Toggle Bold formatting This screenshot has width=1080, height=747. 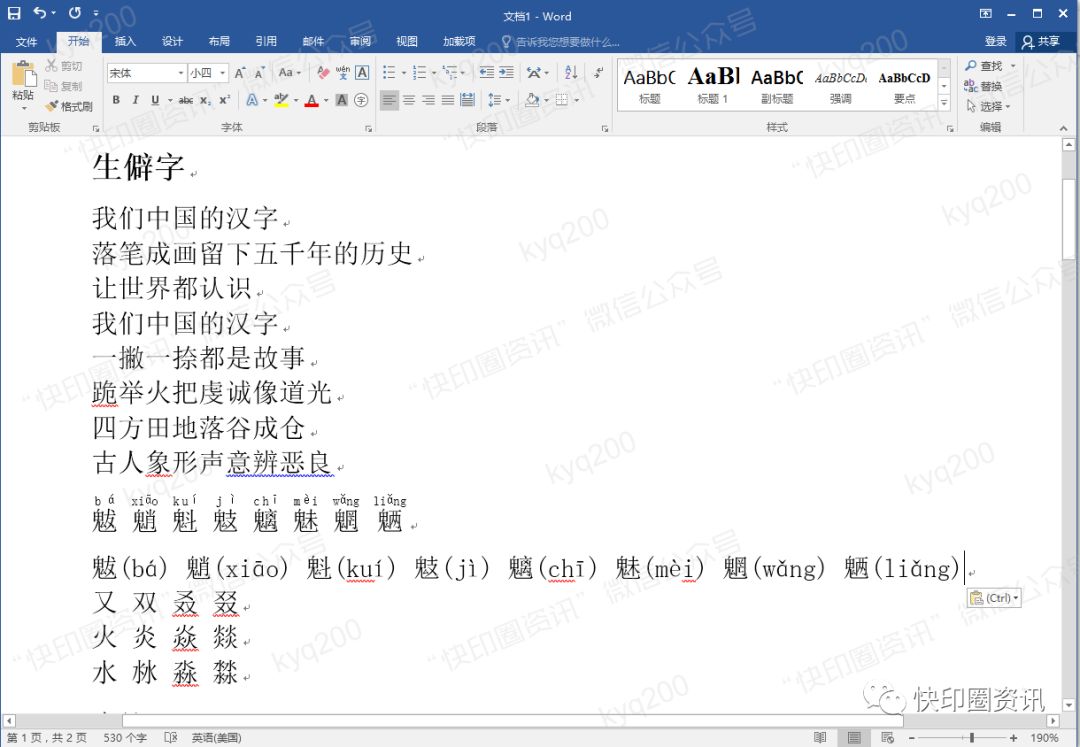pos(116,100)
